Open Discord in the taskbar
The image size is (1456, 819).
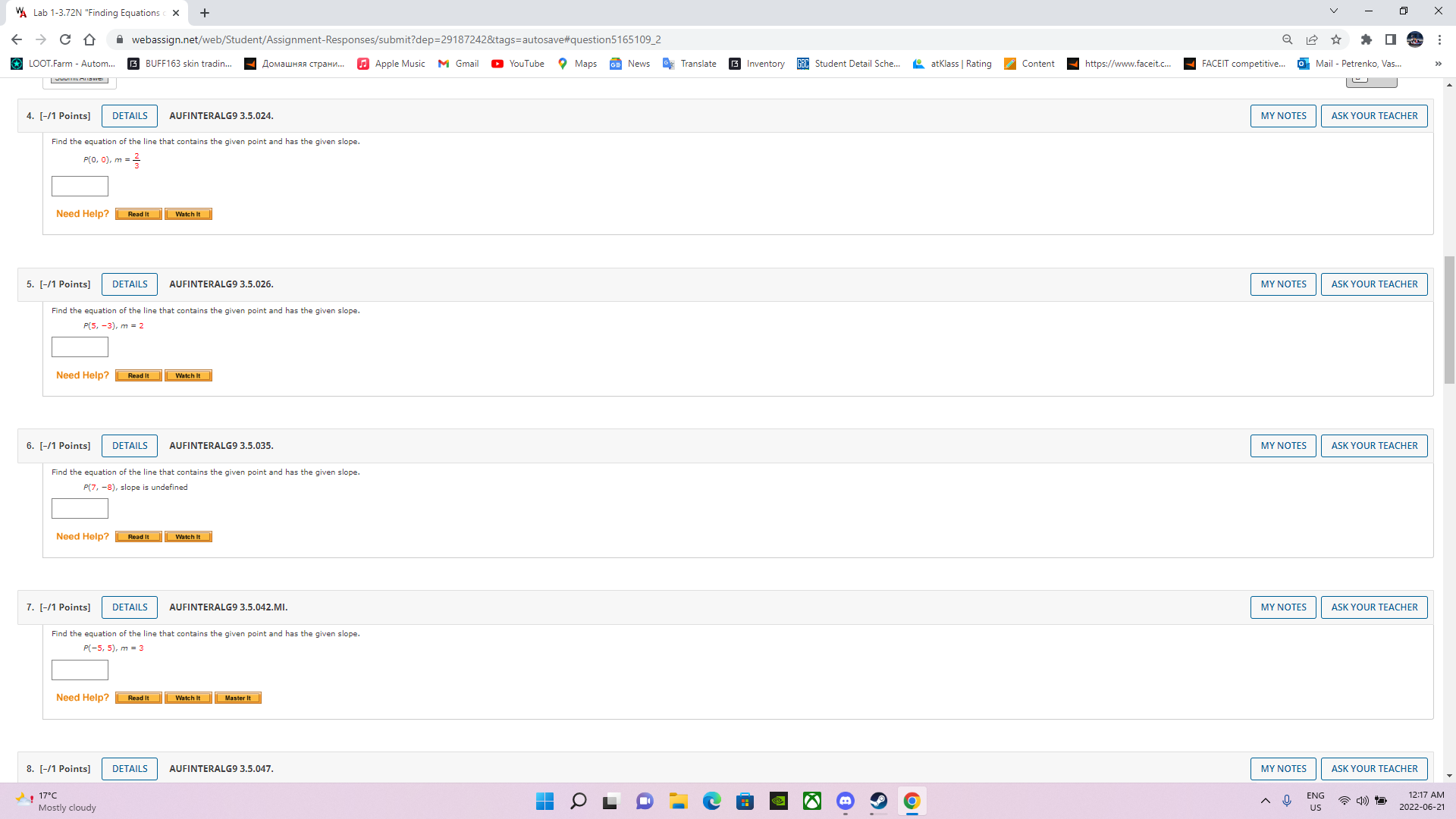click(845, 801)
